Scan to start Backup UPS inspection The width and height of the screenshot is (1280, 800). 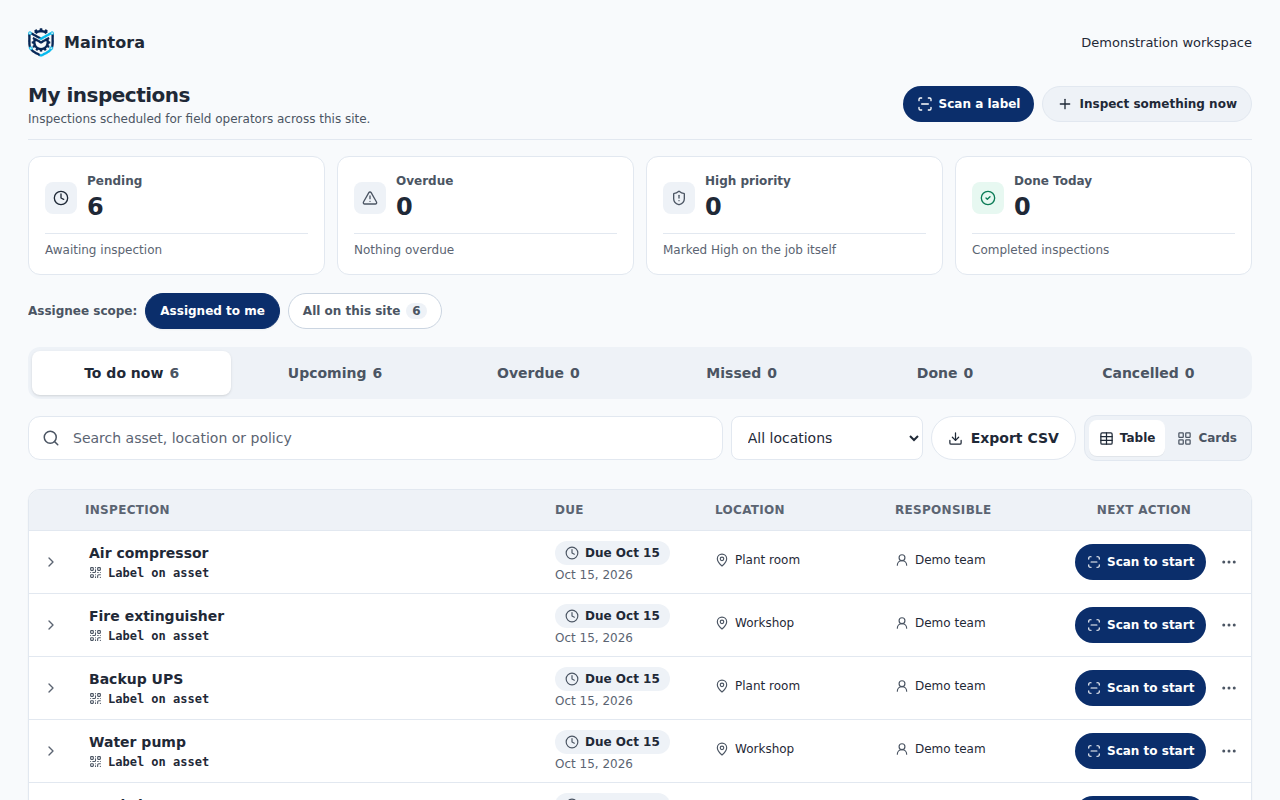(x=1140, y=688)
